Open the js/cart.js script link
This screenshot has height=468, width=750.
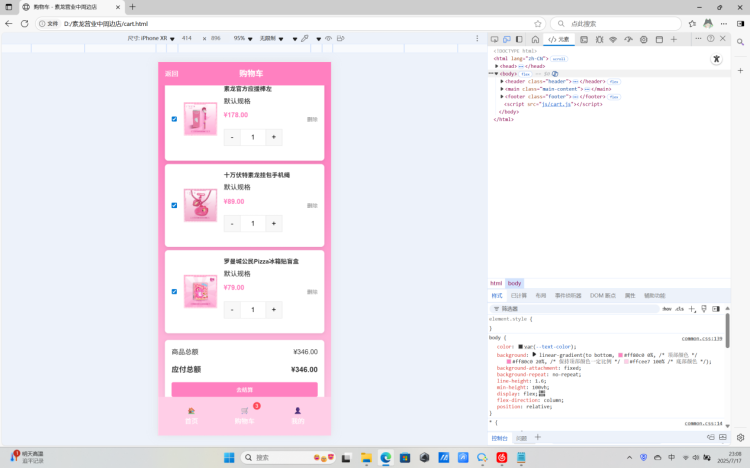pos(556,104)
